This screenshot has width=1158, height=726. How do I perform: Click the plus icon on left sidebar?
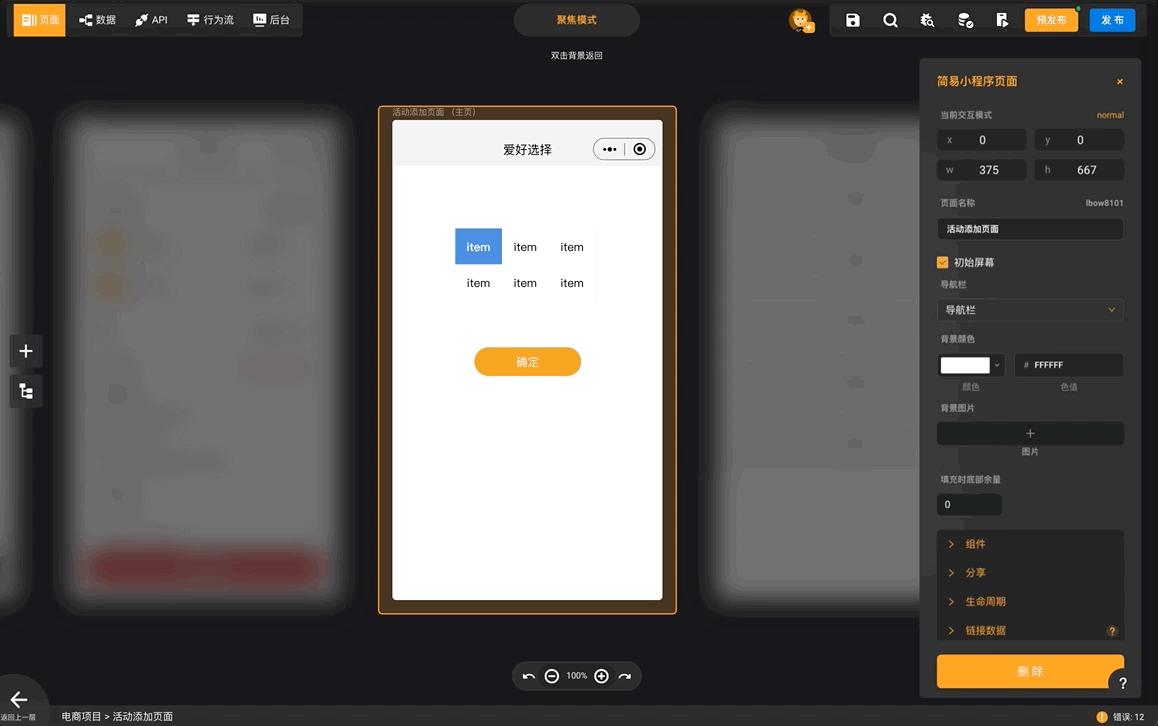(26, 351)
